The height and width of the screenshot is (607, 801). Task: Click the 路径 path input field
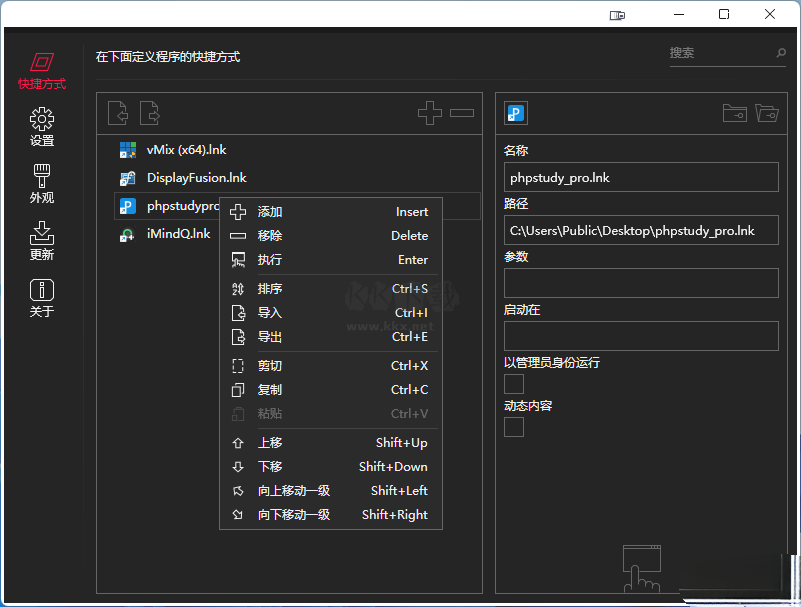pos(641,230)
